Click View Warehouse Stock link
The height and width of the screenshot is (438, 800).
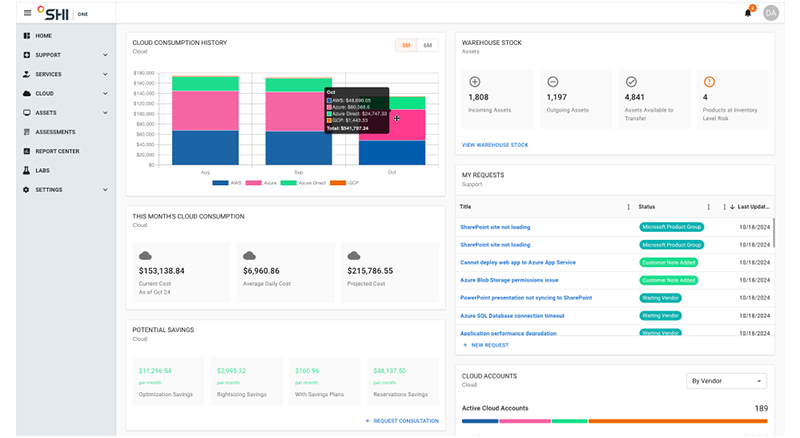[x=495, y=145]
